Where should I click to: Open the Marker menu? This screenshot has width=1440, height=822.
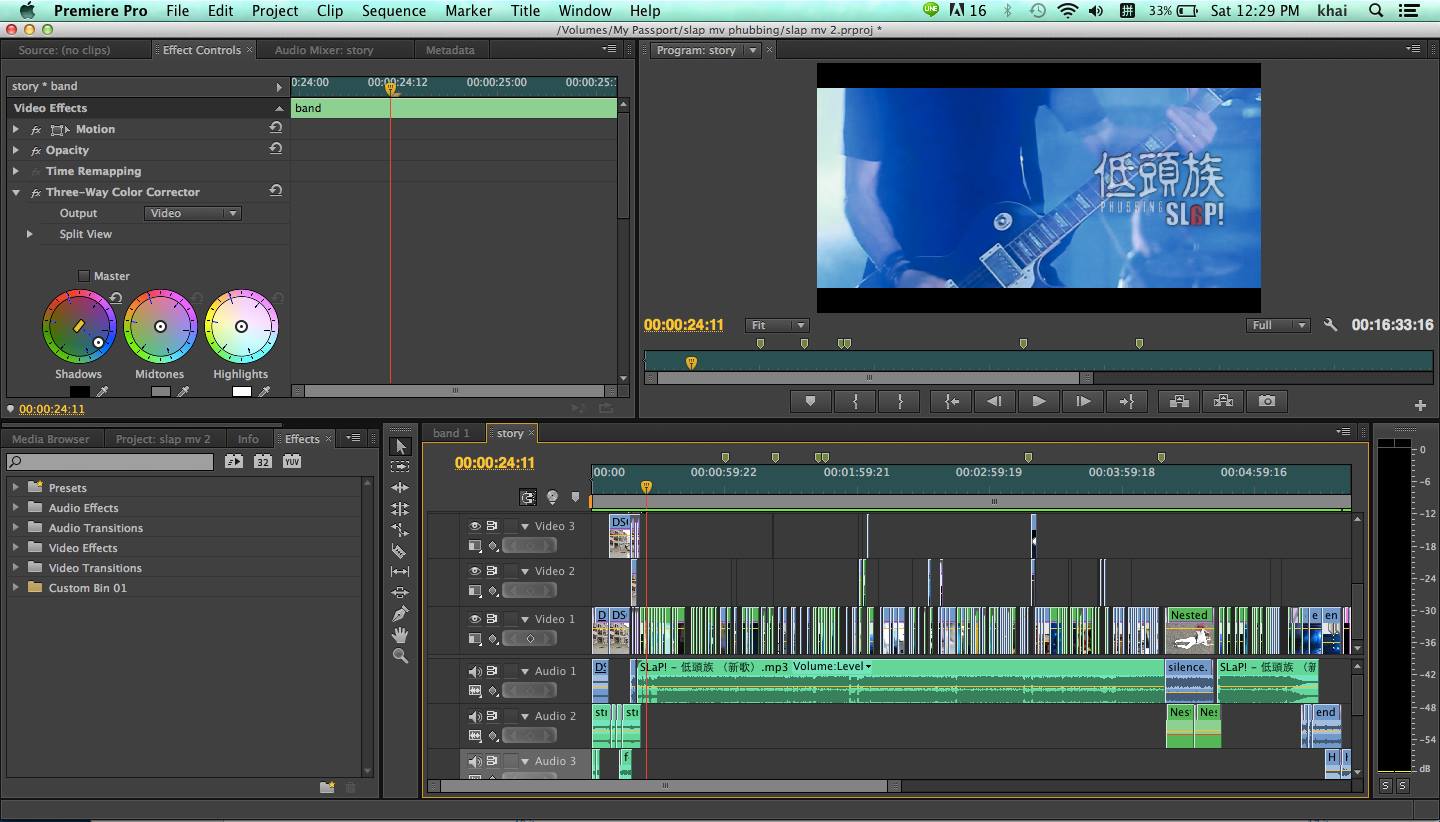click(468, 10)
